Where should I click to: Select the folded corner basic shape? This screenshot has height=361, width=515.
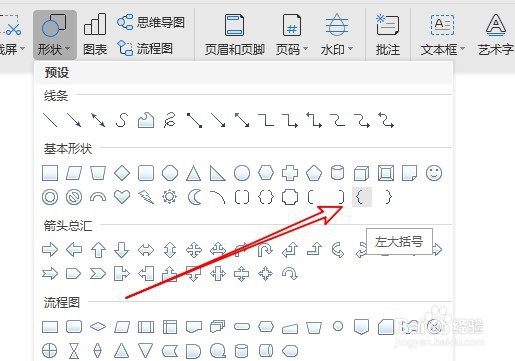[x=410, y=173]
